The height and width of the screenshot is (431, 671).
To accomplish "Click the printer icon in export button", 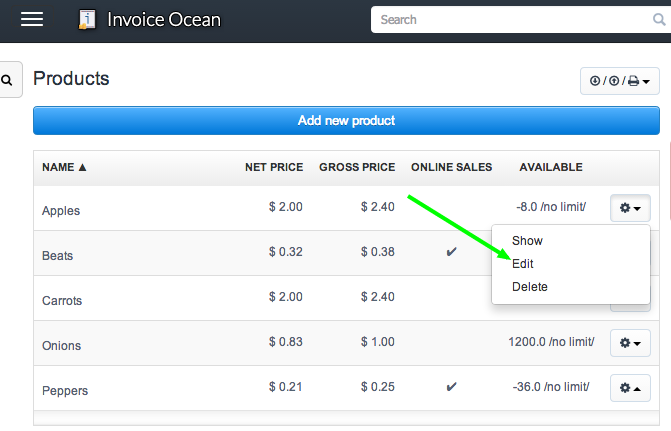I will 633,81.
